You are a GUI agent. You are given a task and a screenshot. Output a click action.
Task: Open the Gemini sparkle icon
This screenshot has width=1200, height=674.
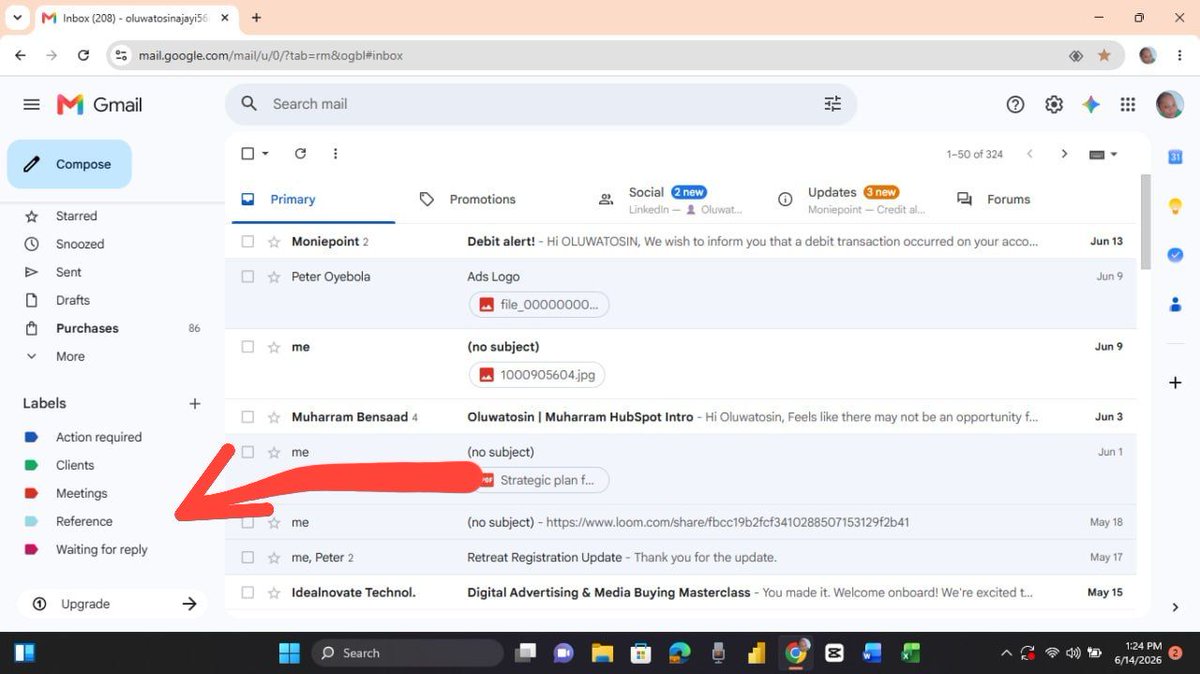click(1091, 105)
